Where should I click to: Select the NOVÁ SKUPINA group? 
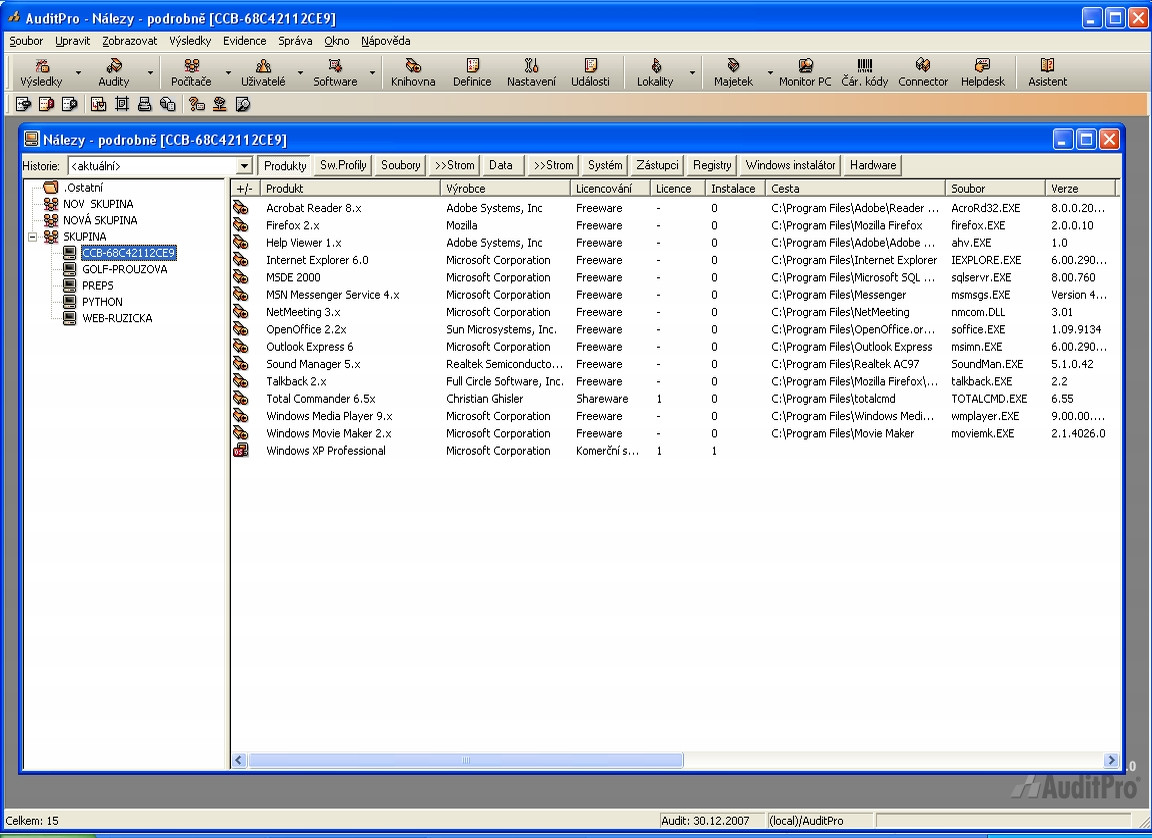pos(100,220)
